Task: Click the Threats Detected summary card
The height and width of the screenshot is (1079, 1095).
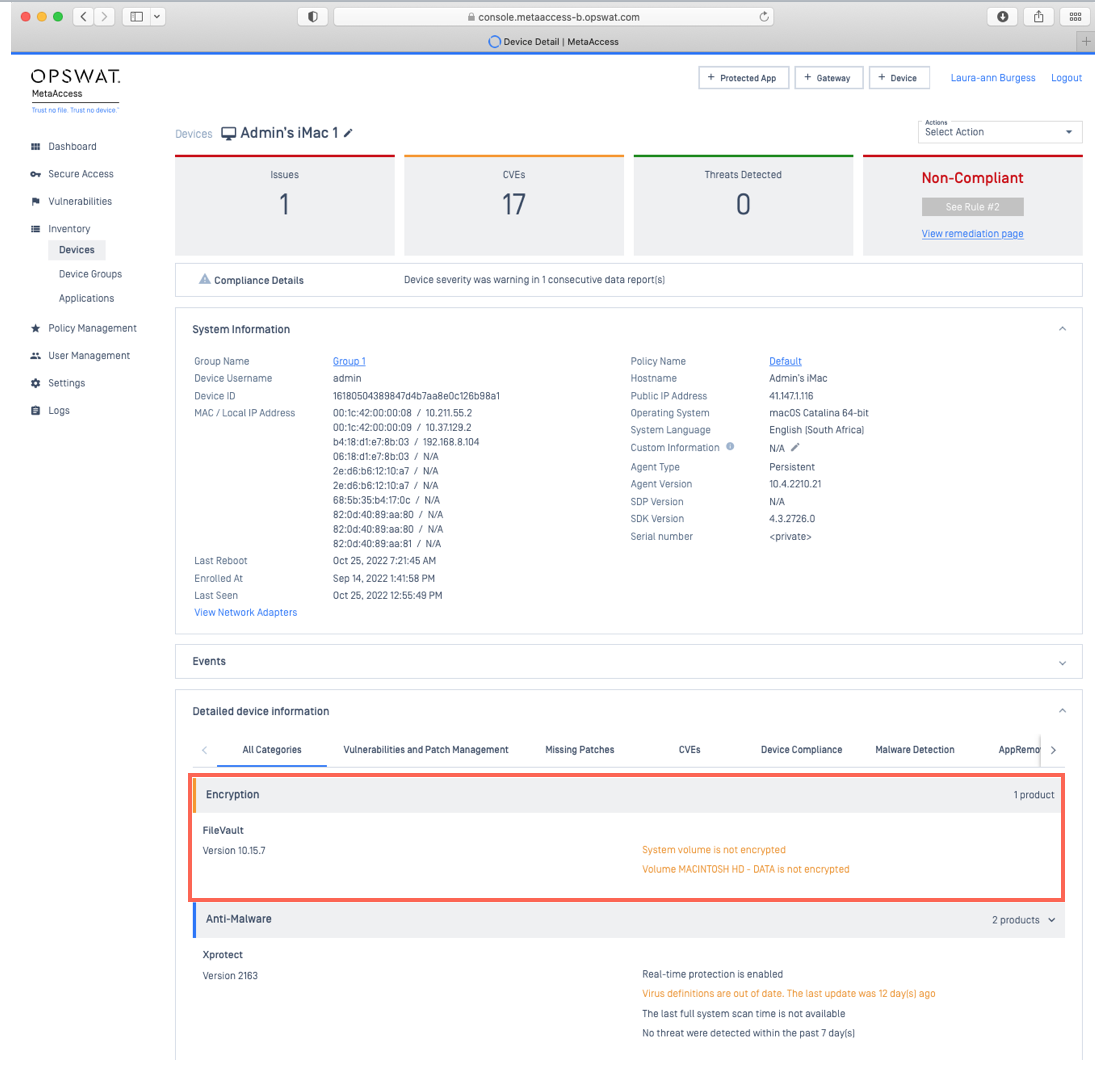Action: [743, 205]
